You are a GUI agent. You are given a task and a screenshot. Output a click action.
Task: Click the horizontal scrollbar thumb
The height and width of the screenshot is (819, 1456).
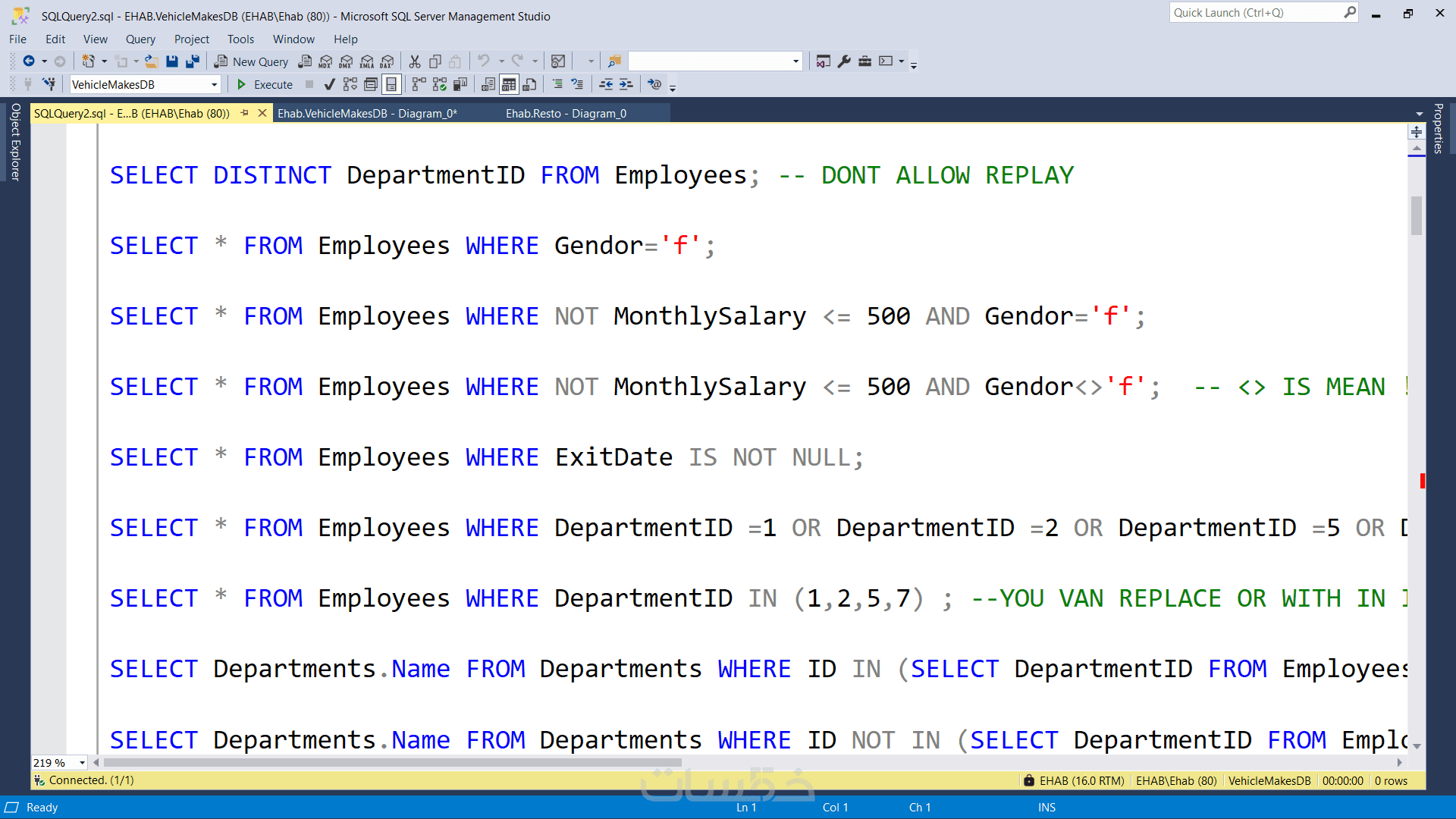392,763
